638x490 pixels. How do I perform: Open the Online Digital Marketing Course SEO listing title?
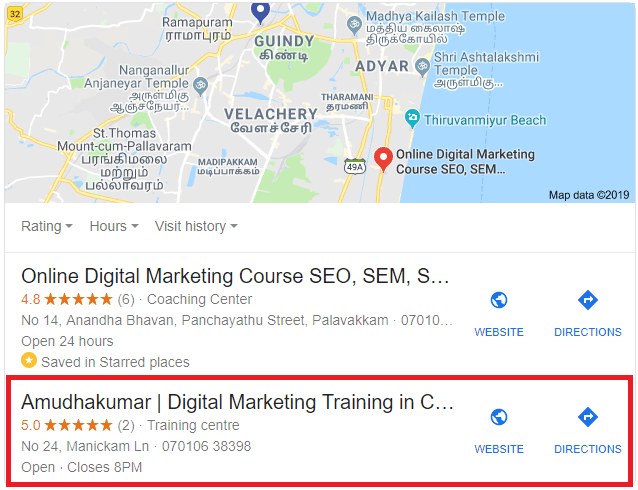click(235, 276)
